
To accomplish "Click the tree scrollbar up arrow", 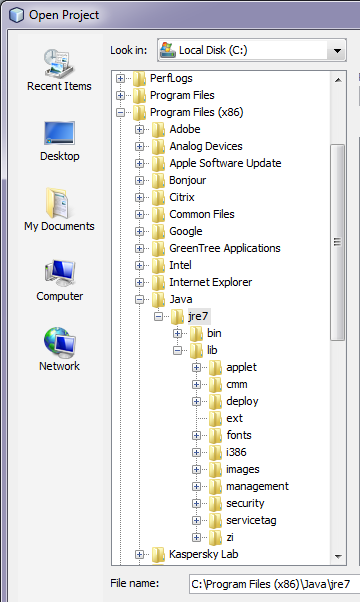I will click(x=338, y=80).
